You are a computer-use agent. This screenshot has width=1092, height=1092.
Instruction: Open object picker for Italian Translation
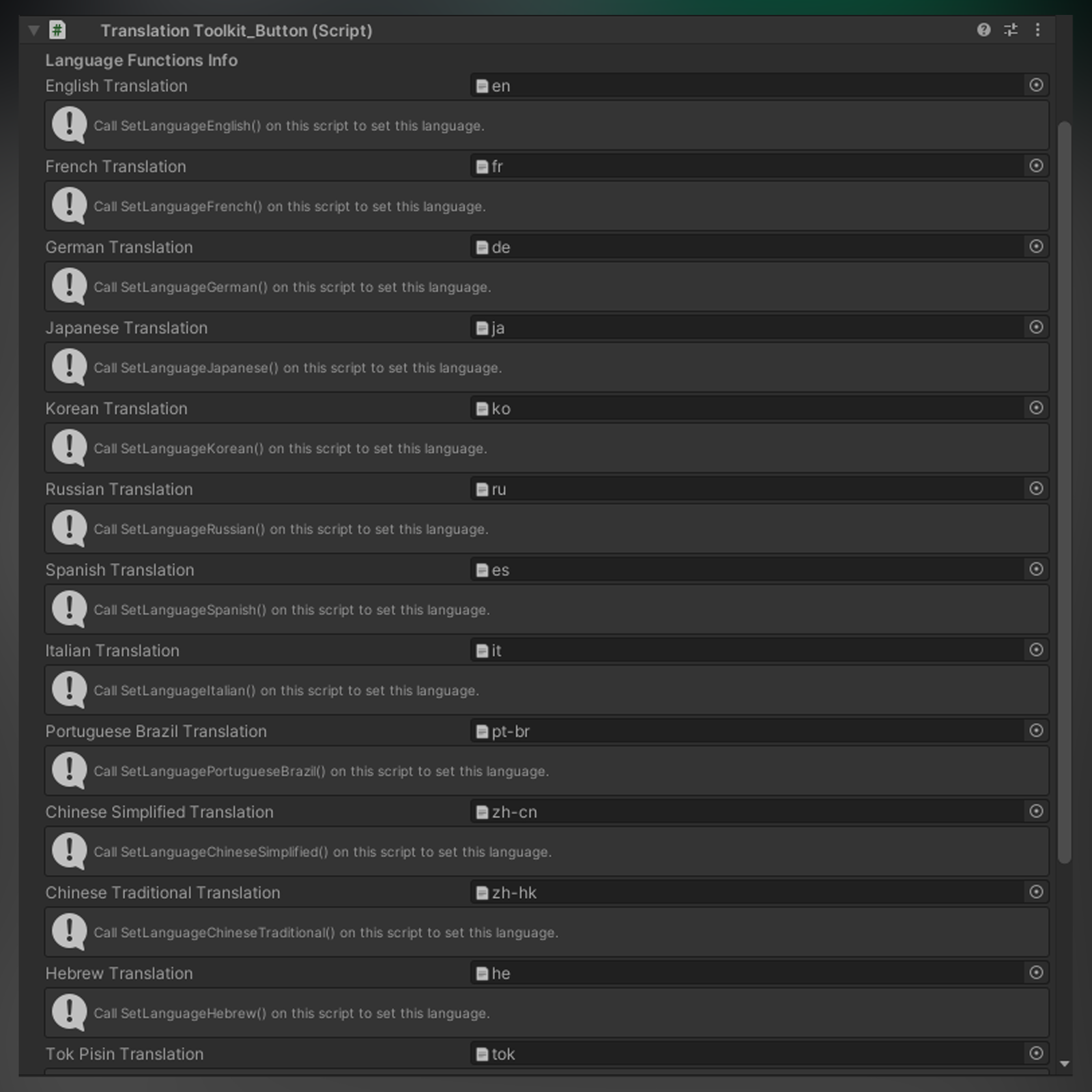pos(1035,650)
